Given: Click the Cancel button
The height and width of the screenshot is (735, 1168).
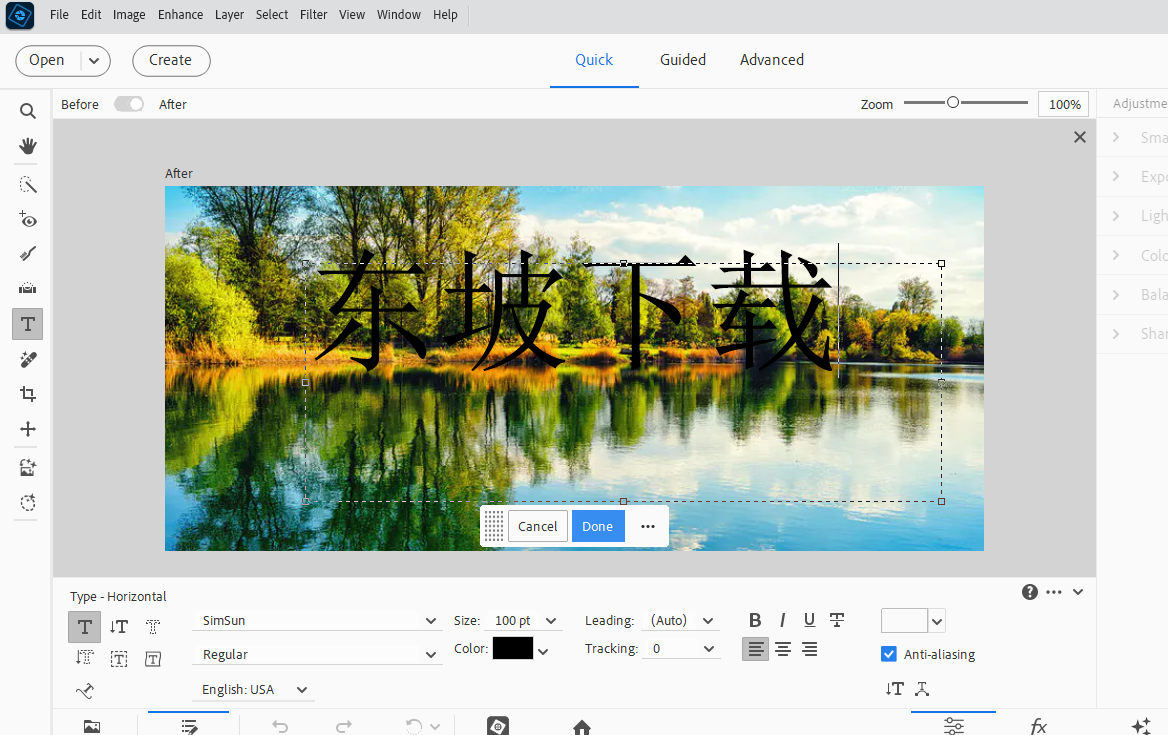Looking at the screenshot, I should pyautogui.click(x=538, y=526).
